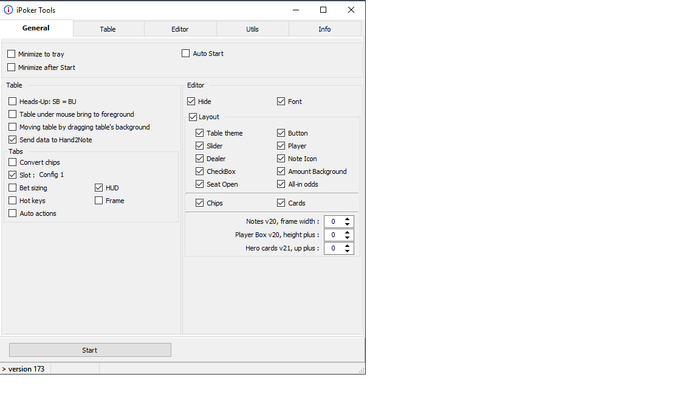The width and height of the screenshot is (700, 394).
Task: Check the Frame checkbox
Action: coord(99,200)
